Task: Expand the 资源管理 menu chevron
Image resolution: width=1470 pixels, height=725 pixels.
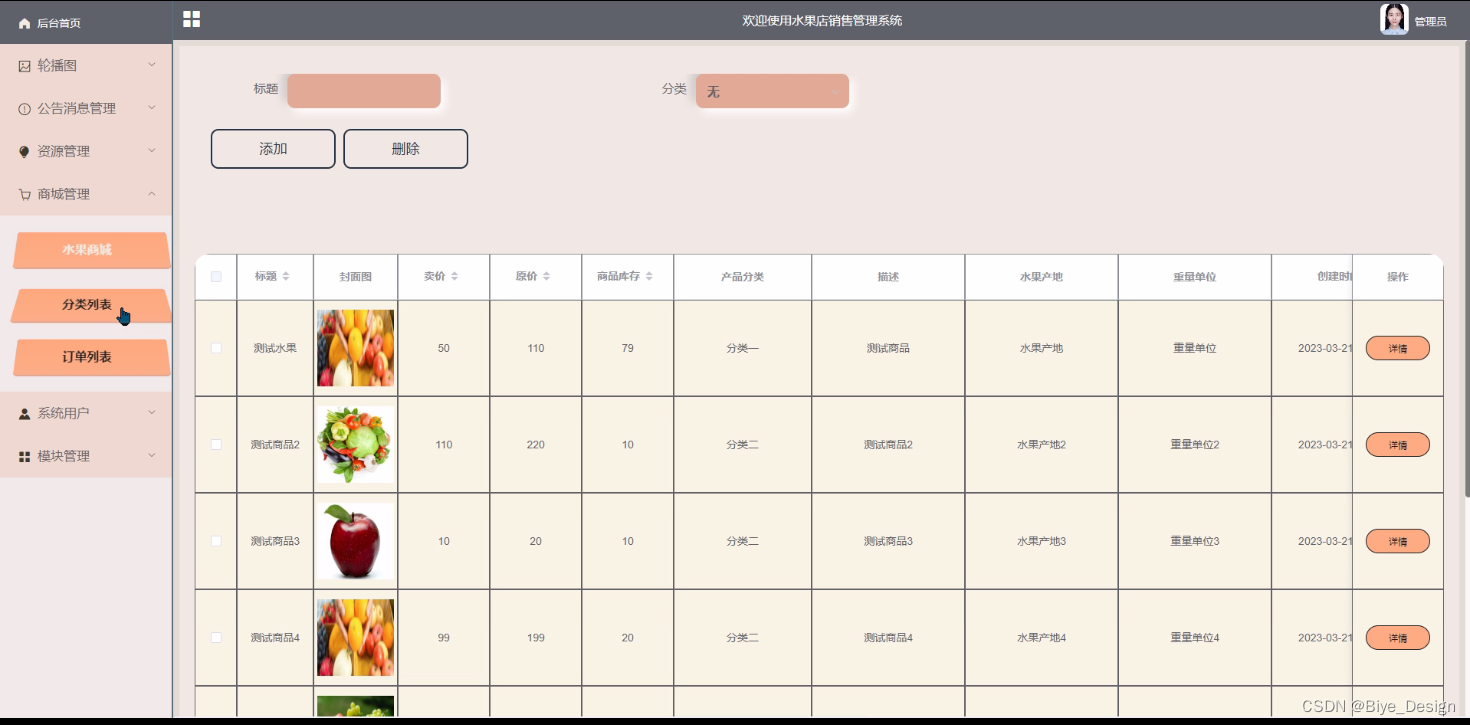Action: 152,151
